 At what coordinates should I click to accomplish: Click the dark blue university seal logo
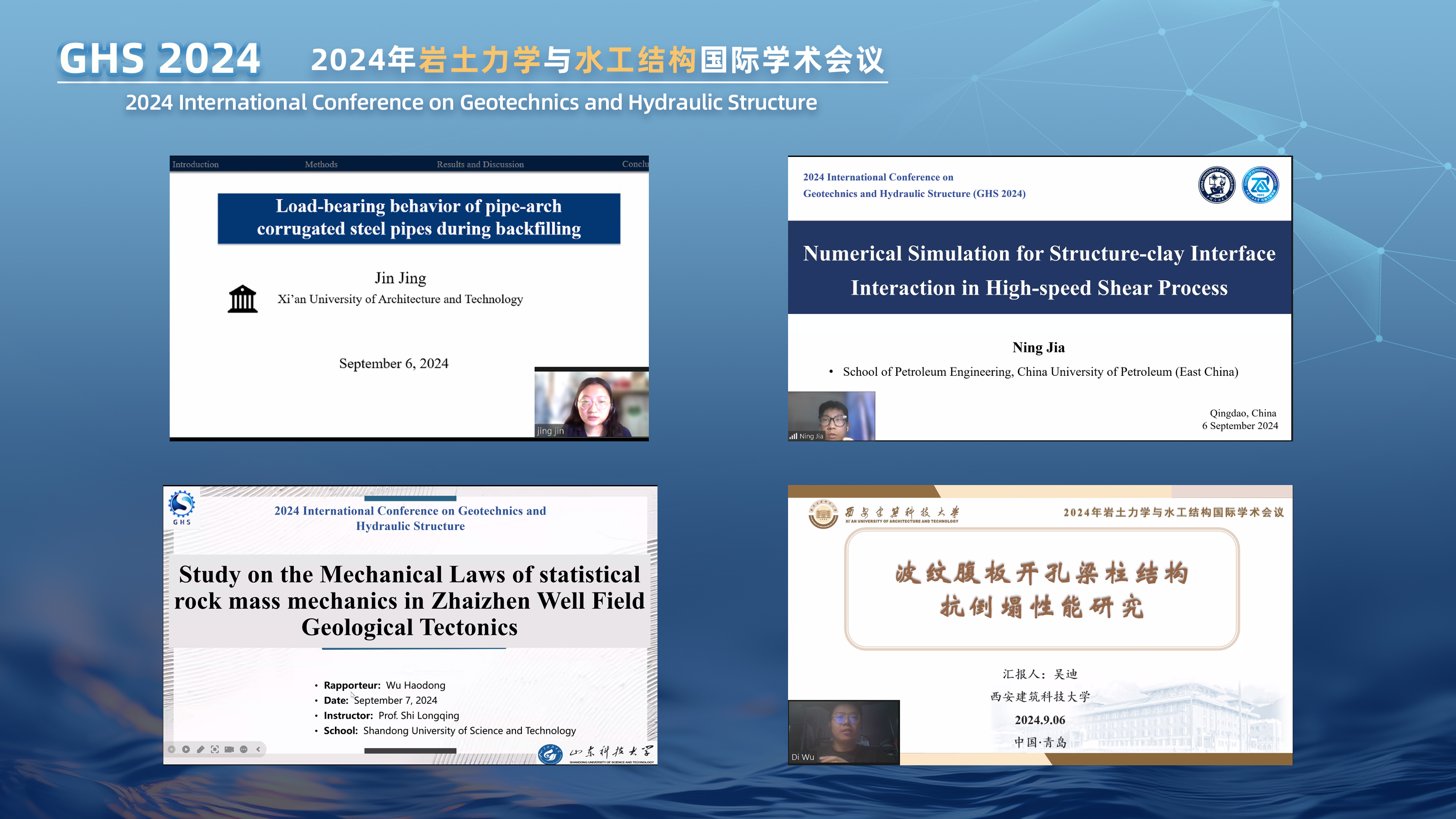[x=1216, y=185]
